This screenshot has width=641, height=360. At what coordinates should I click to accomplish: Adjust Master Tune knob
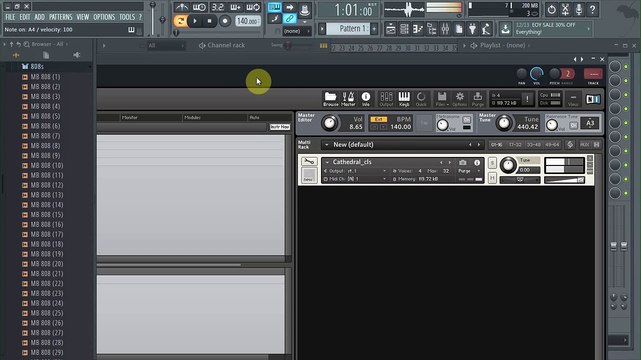point(504,123)
